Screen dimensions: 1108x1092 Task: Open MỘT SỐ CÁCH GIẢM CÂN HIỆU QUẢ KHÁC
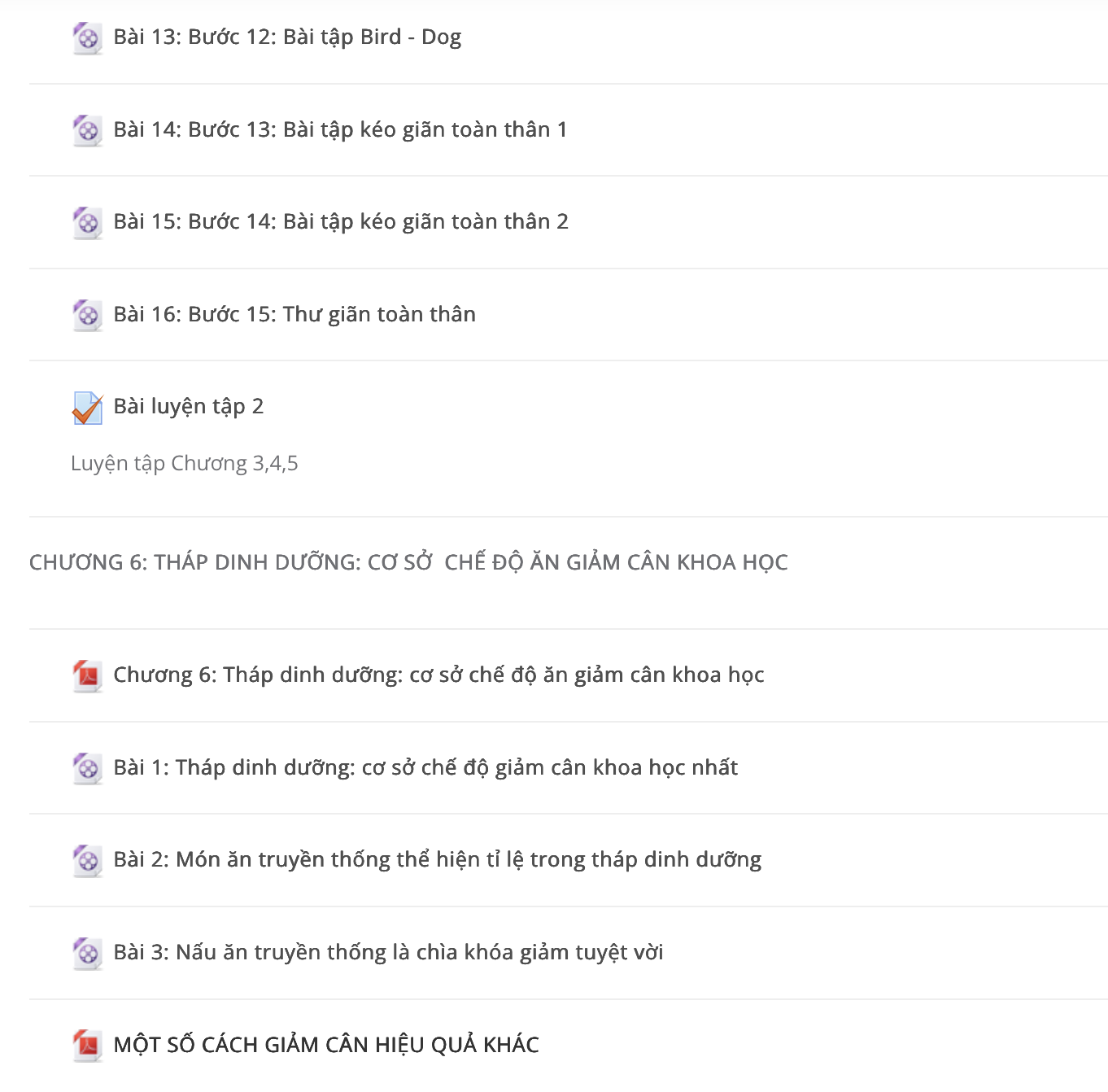coord(326,1045)
